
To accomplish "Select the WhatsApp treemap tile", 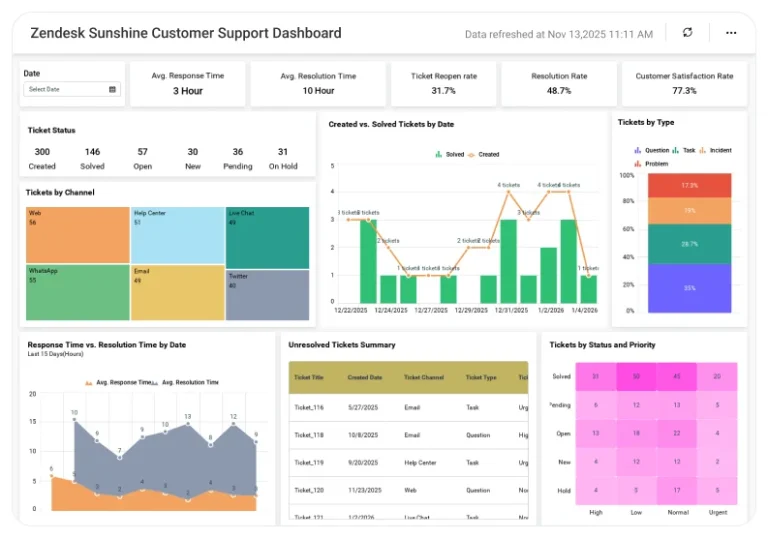I will (x=78, y=293).
